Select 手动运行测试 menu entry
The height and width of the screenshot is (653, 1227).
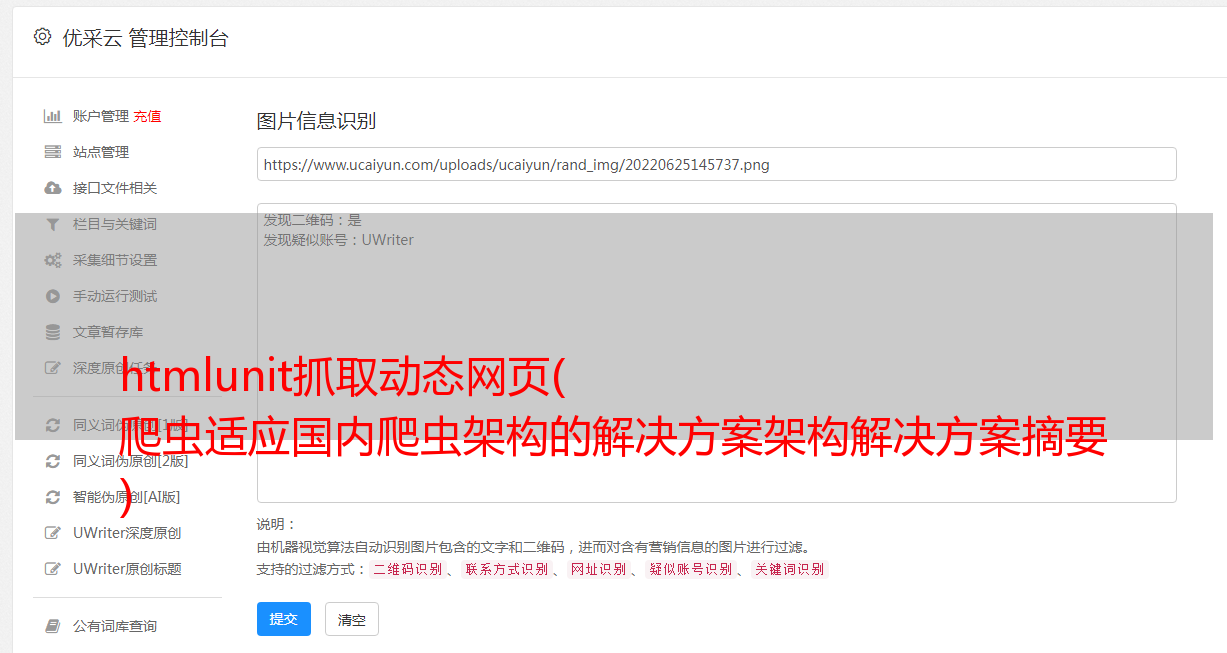click(x=115, y=296)
